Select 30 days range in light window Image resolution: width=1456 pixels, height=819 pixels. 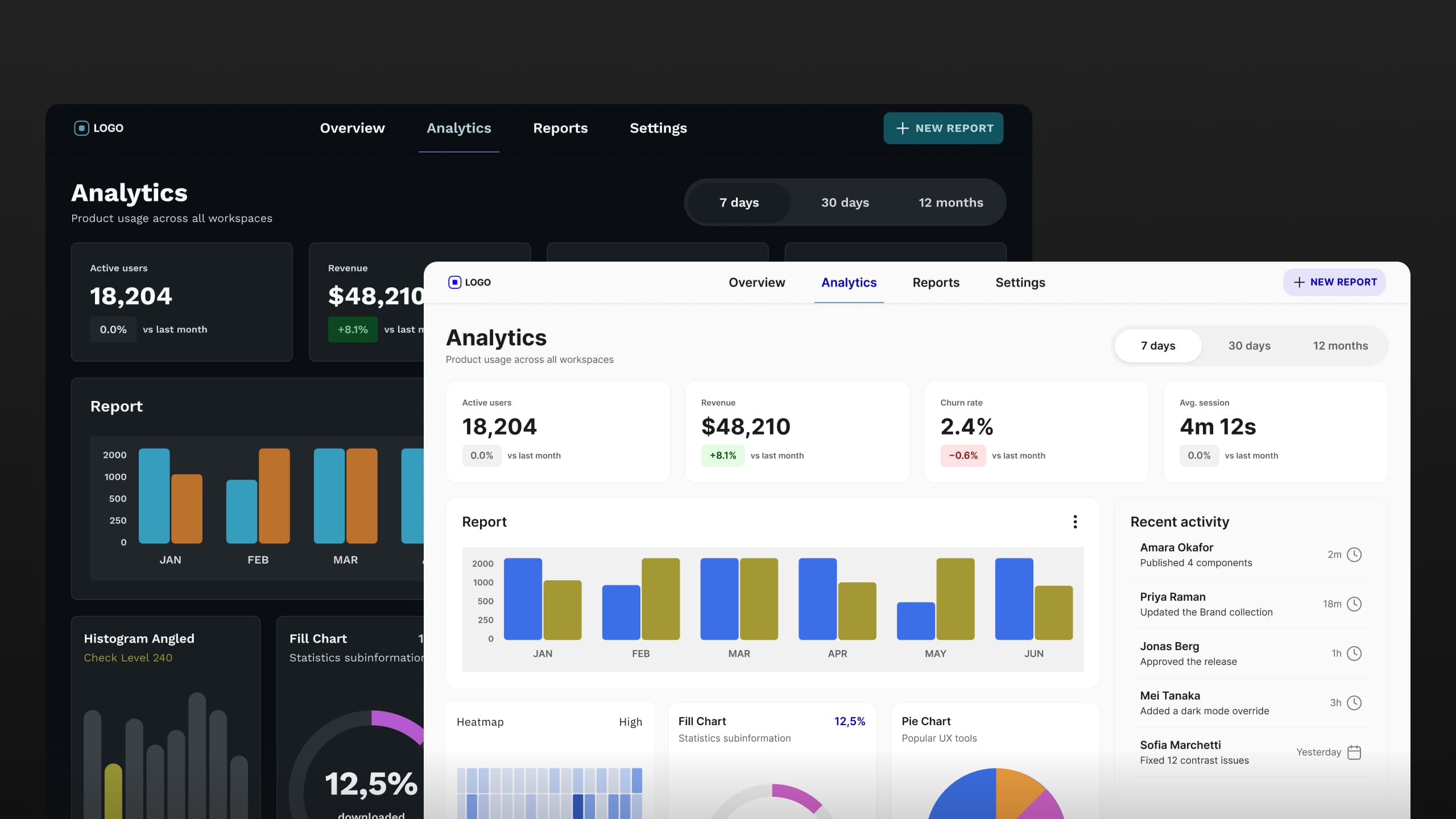[1249, 346]
